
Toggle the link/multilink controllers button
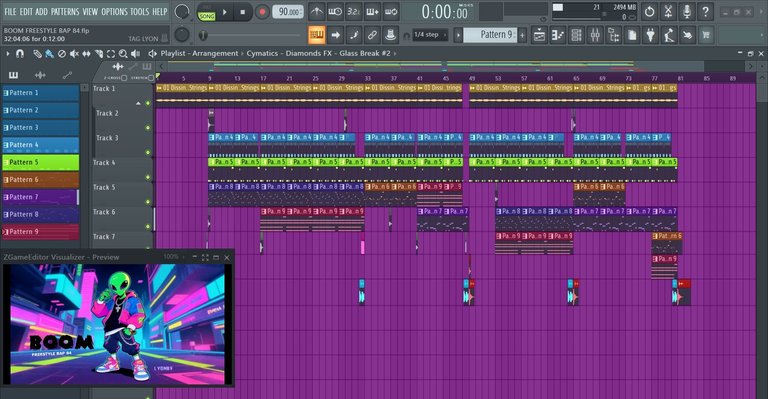tap(372, 35)
